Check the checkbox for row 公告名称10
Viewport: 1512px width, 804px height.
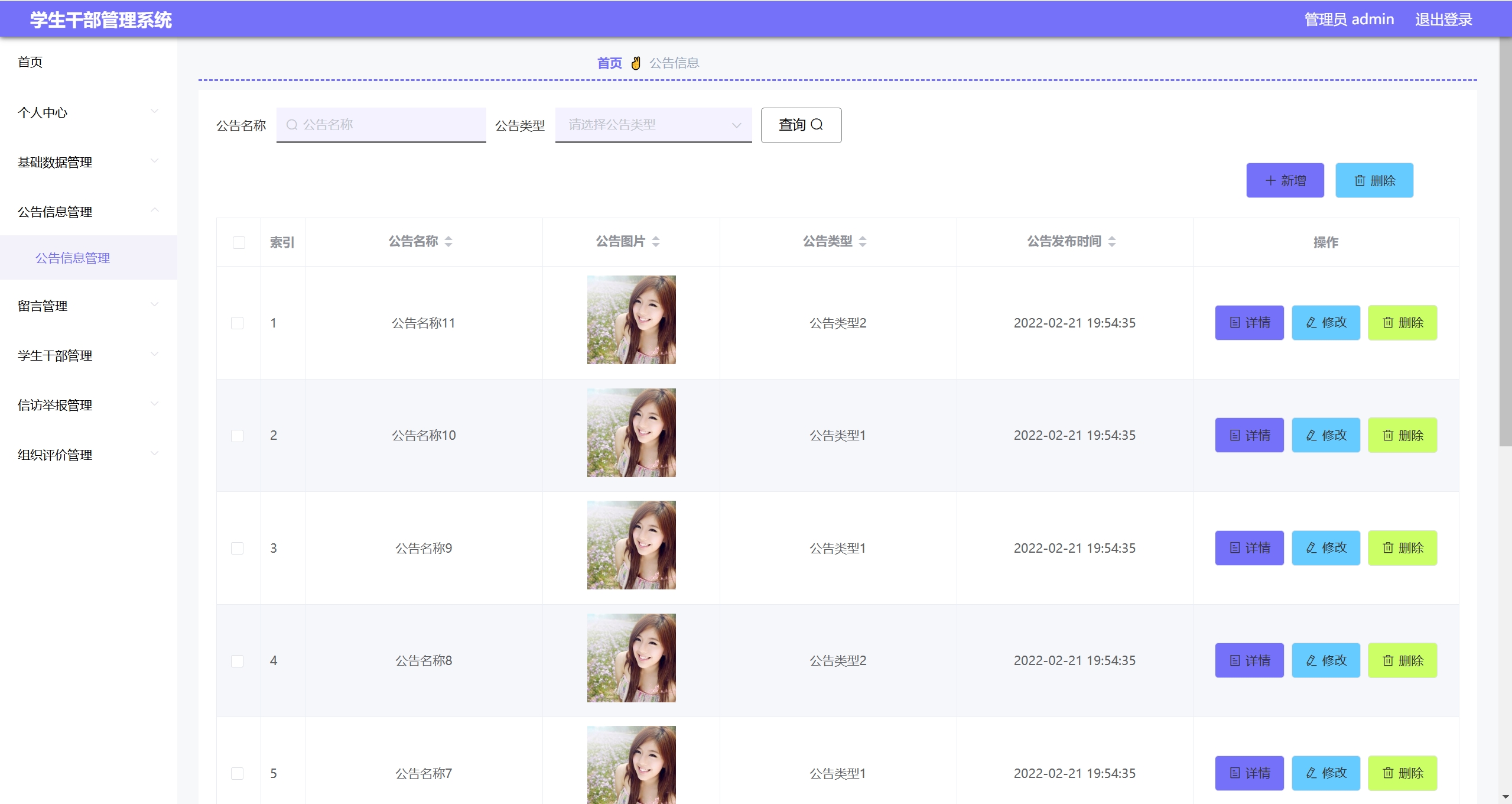pyautogui.click(x=237, y=436)
